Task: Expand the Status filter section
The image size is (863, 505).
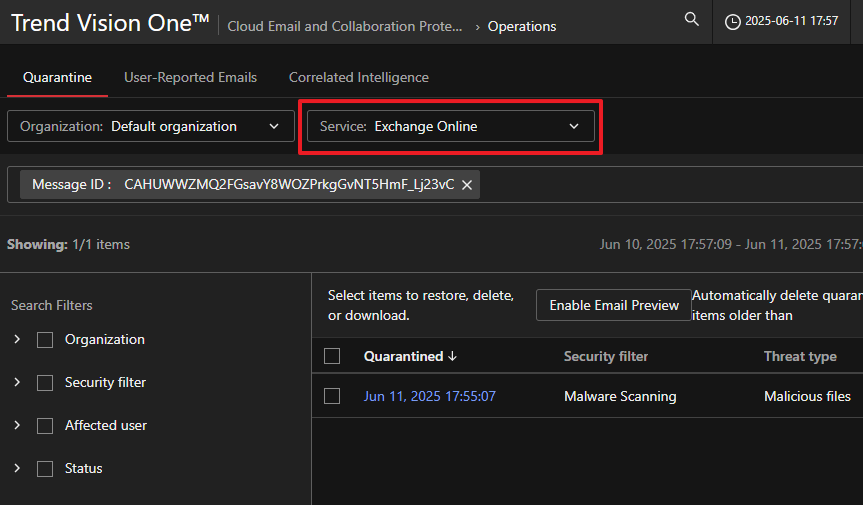Action: tap(17, 469)
